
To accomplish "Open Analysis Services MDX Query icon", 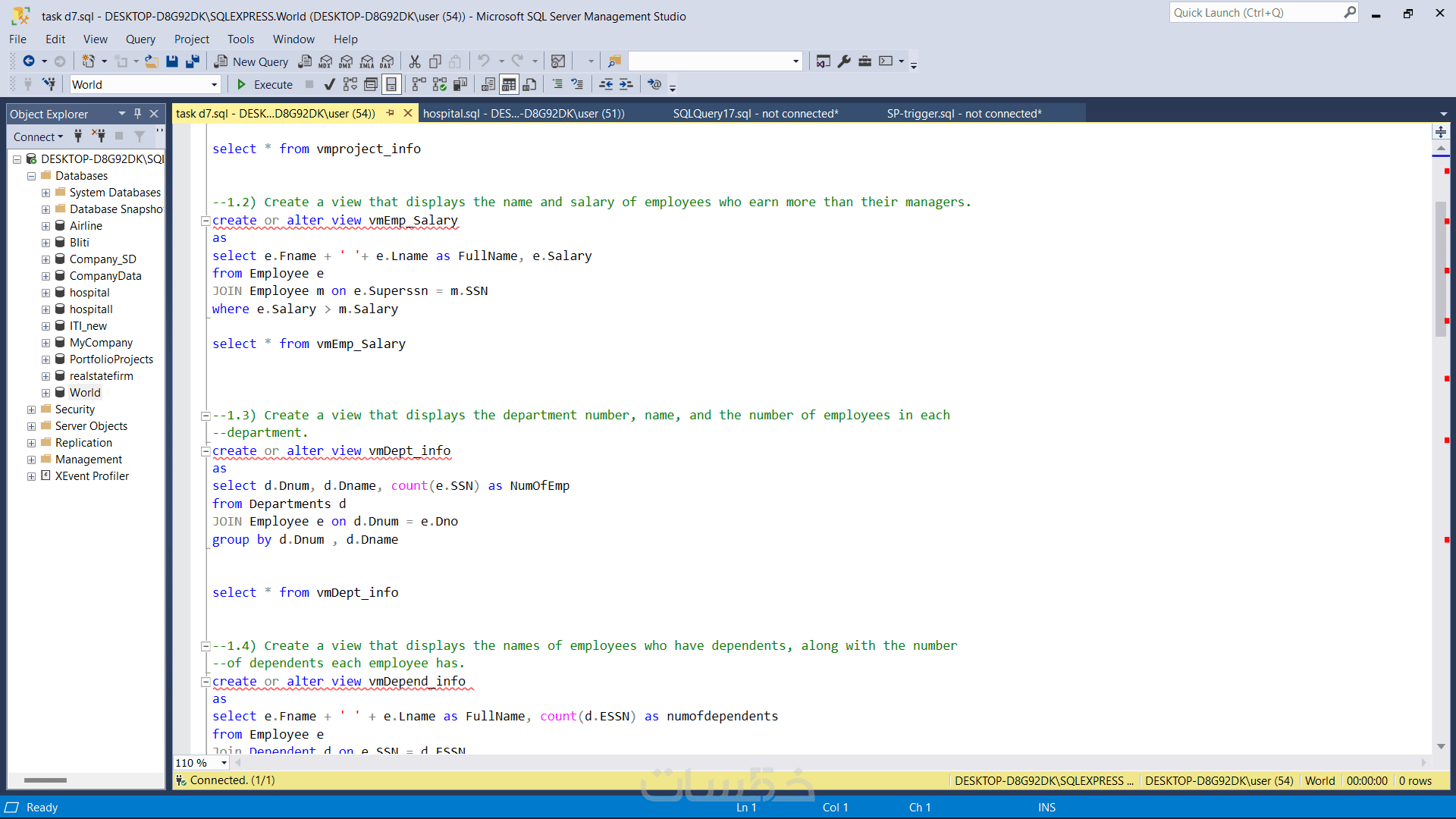I will (325, 61).
